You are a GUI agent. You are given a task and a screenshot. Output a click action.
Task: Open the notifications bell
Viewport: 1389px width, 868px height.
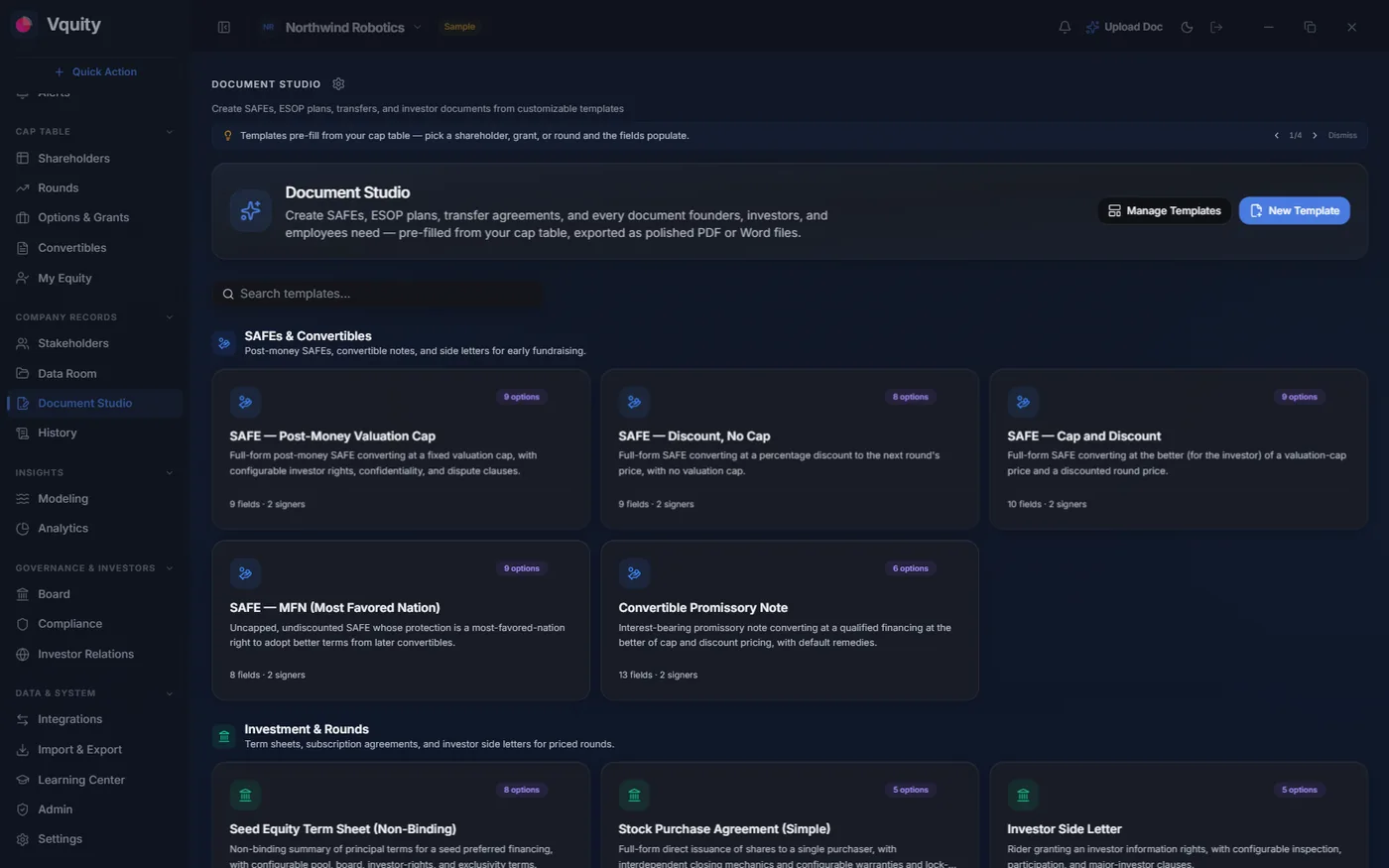[1065, 27]
